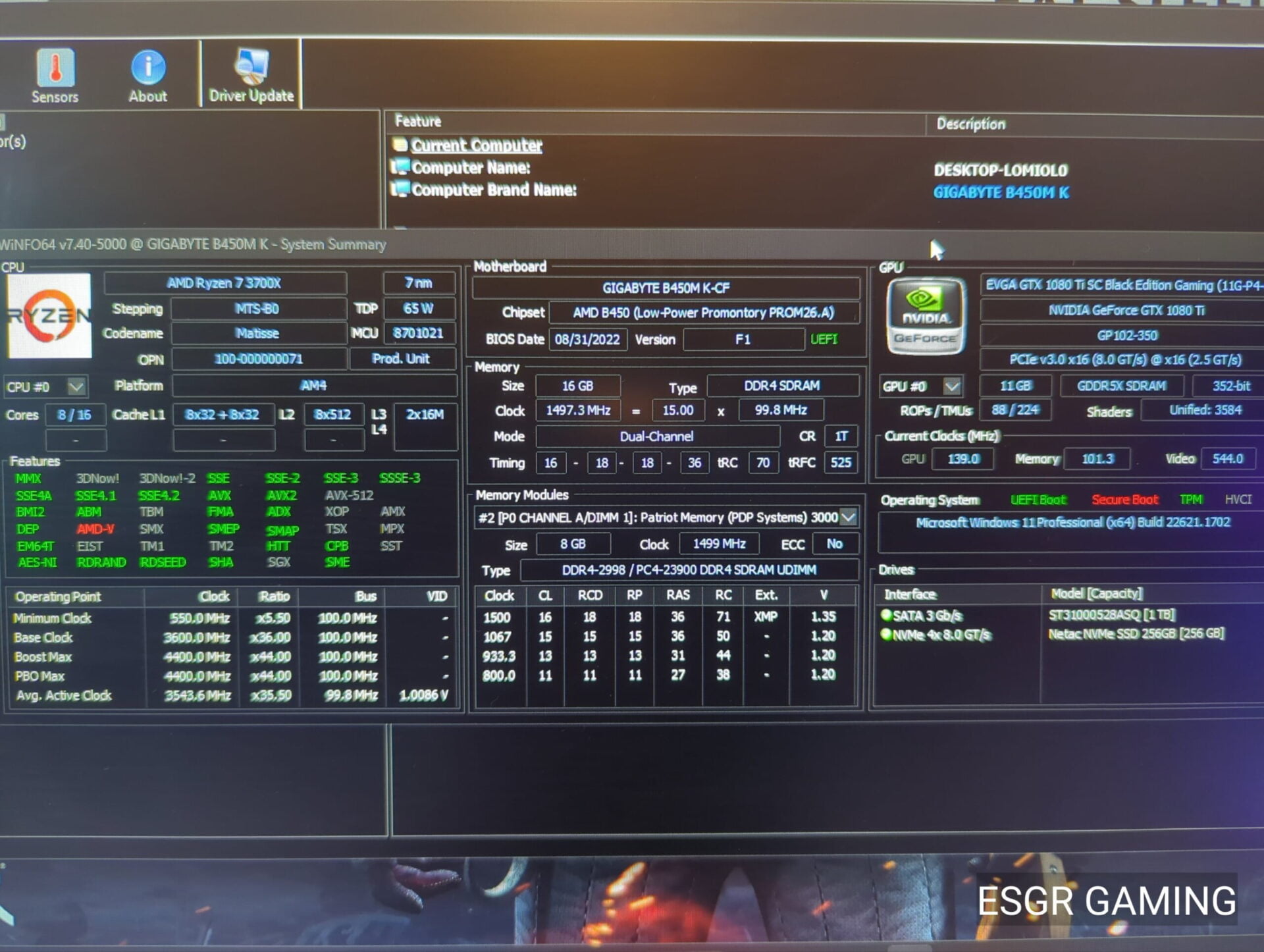Image resolution: width=1264 pixels, height=952 pixels.
Task: Click the memory size 16 GB field
Action: (578, 386)
